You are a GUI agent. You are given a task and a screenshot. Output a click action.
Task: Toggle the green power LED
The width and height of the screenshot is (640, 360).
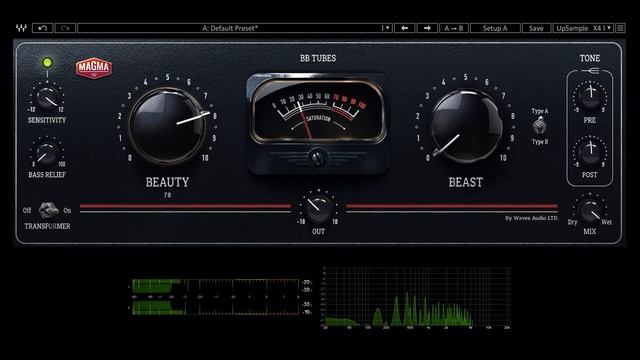47,62
